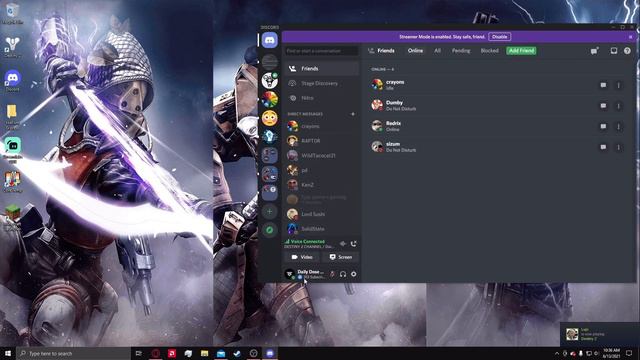Toggle deafen headphones icon
Screen dimensions: 640x360
343,274
